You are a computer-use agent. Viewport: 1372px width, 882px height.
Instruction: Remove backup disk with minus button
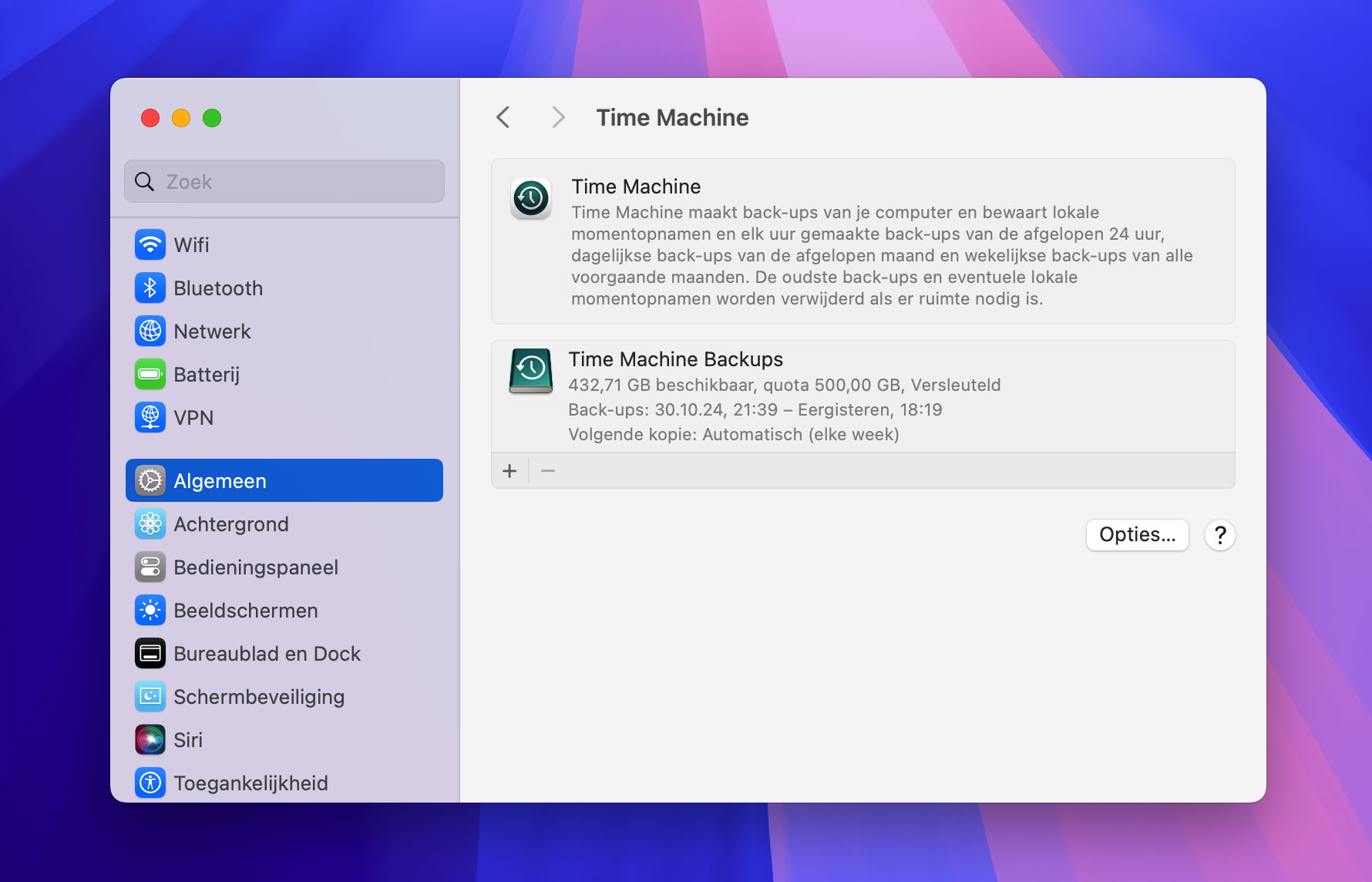(548, 471)
